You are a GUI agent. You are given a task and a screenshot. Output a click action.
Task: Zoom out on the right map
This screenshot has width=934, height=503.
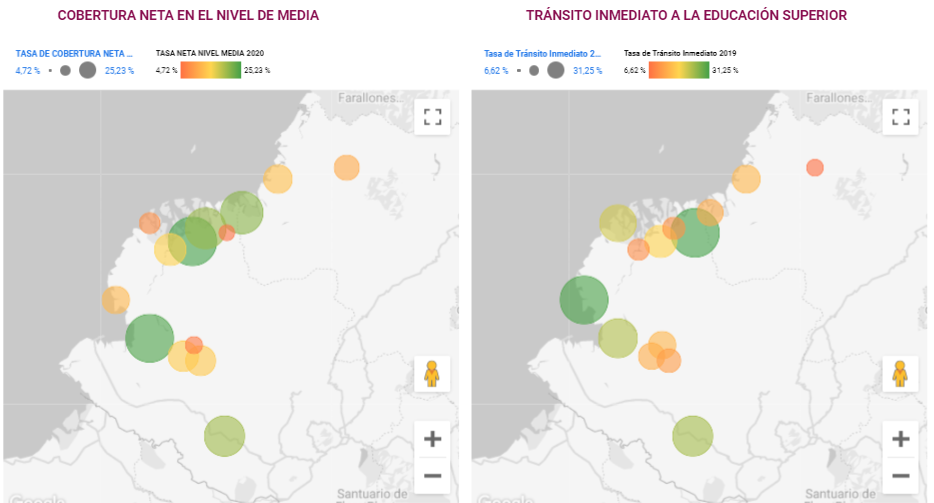click(x=900, y=474)
